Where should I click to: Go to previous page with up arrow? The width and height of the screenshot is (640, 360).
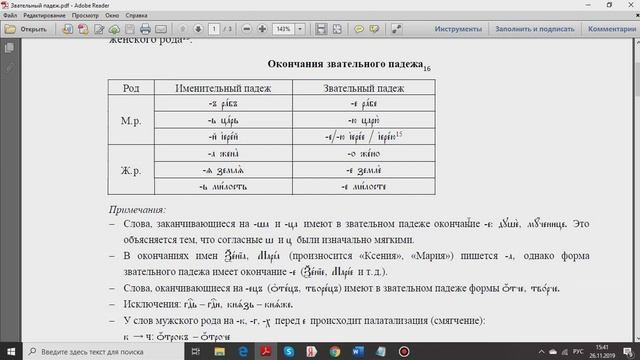[x=183, y=29]
